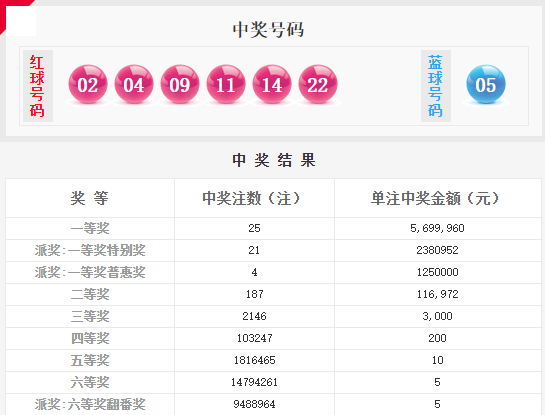This screenshot has height=415, width=545.
Task: Select the 六等奖 row label
Action: 90,382
